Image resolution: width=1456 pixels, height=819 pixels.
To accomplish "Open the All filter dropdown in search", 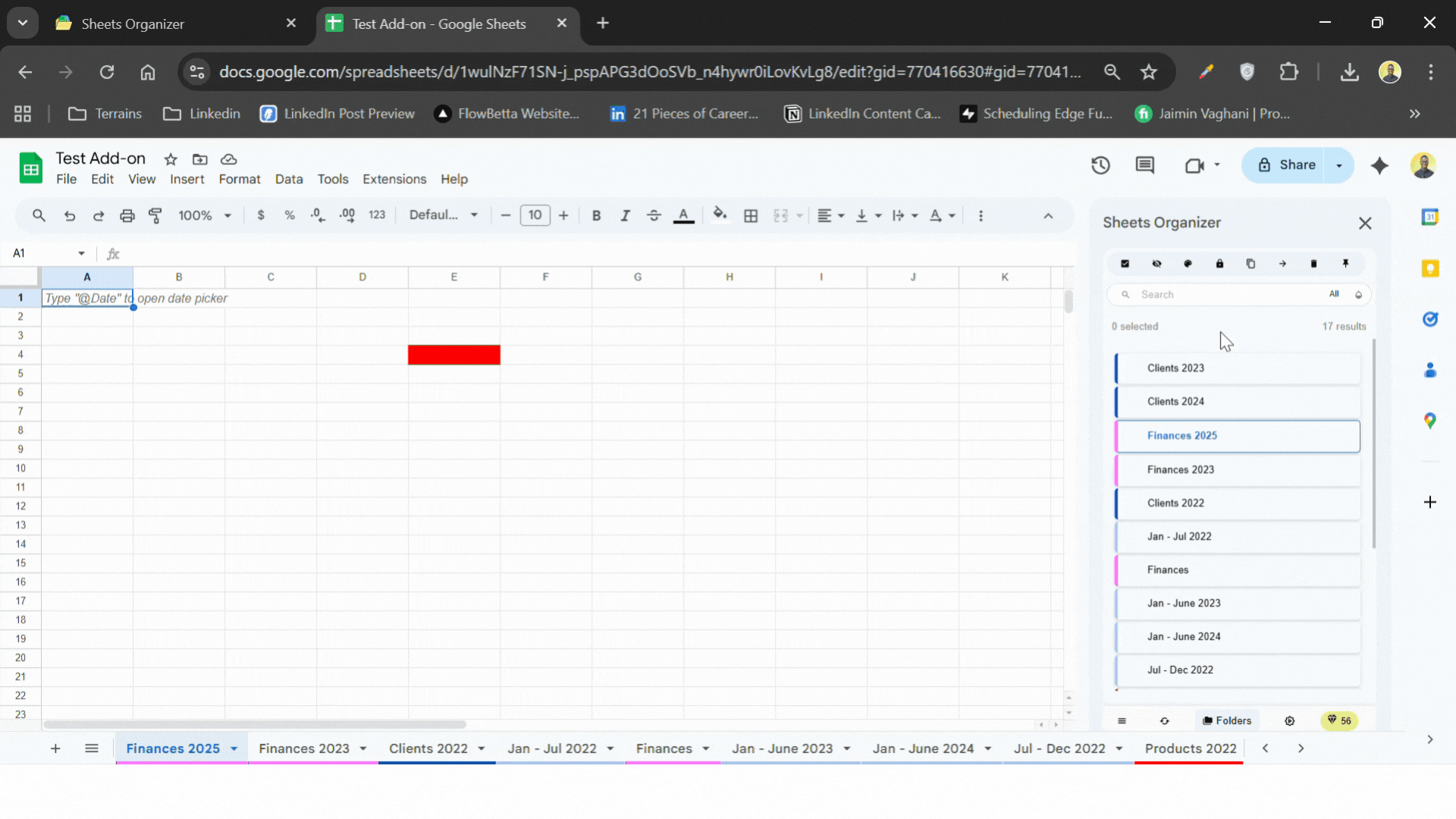I will click(x=1335, y=294).
